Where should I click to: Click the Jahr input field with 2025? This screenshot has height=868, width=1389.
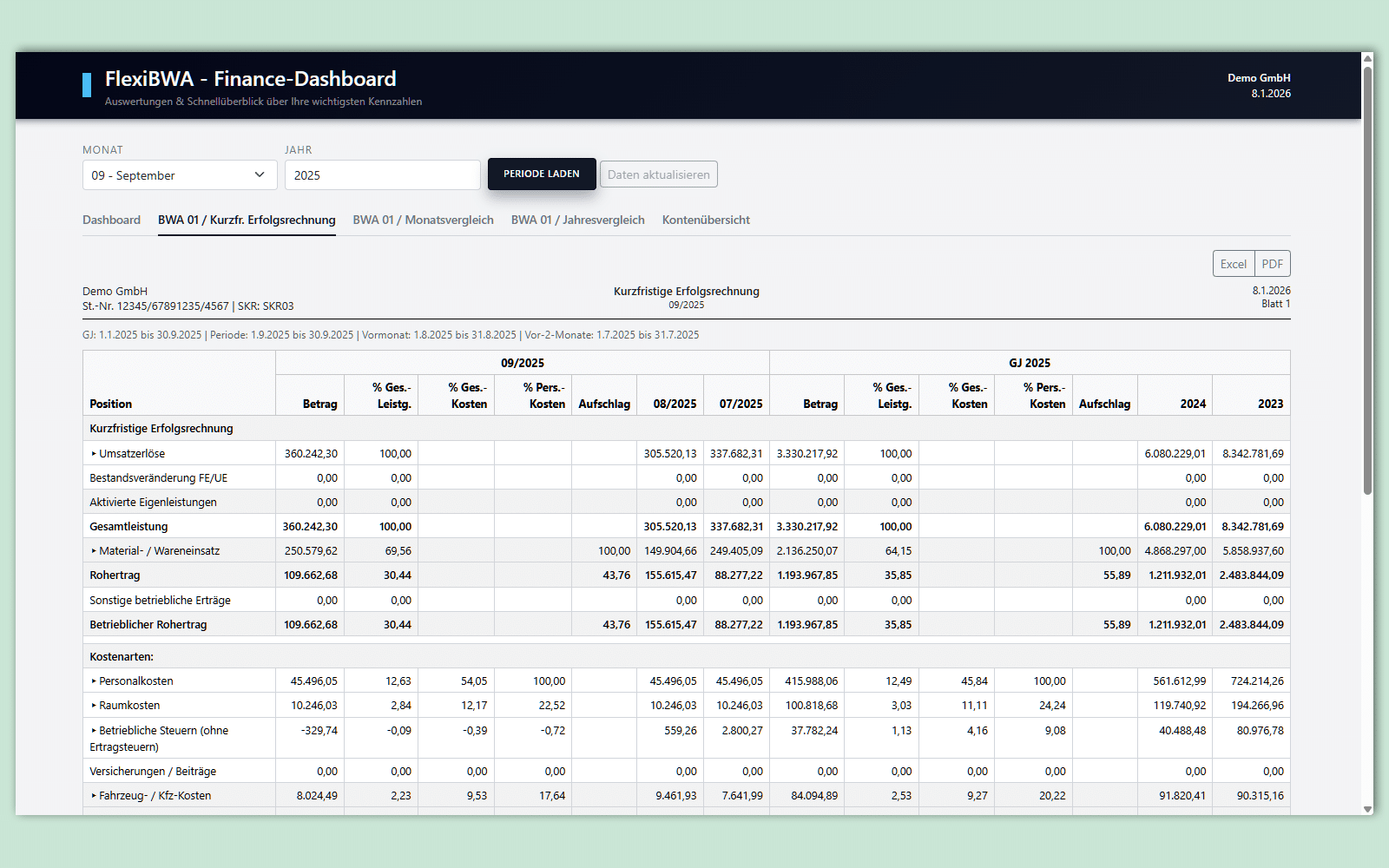pos(382,175)
